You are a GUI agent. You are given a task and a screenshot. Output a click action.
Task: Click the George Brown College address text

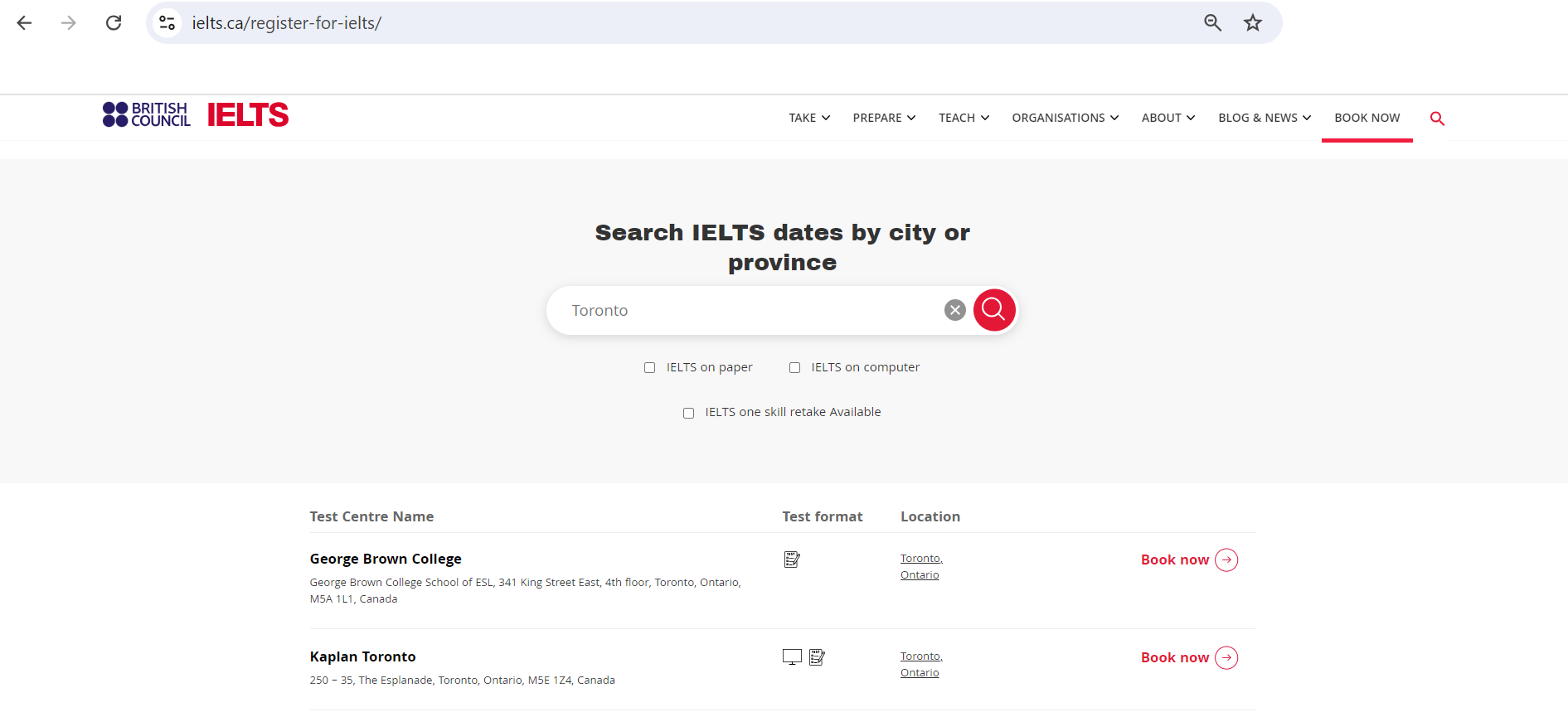pyautogui.click(x=526, y=591)
